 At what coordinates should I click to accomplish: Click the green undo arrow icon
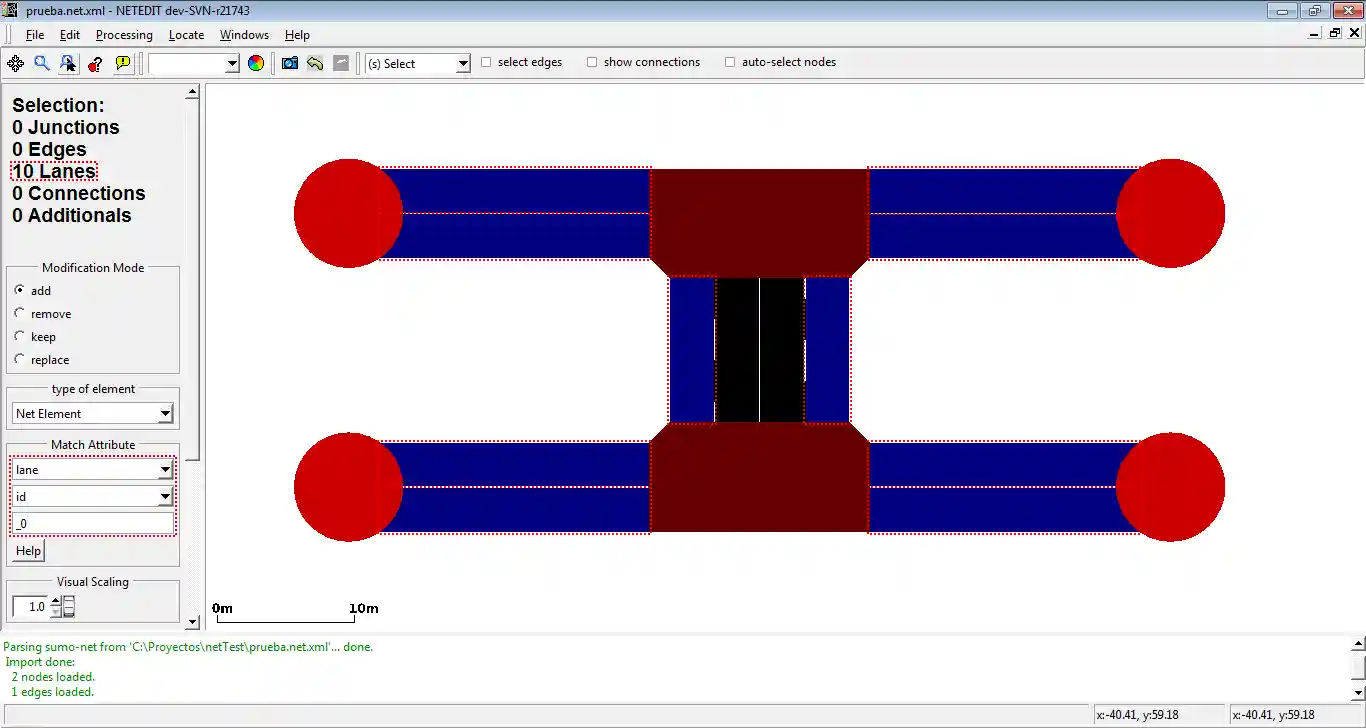[315, 63]
